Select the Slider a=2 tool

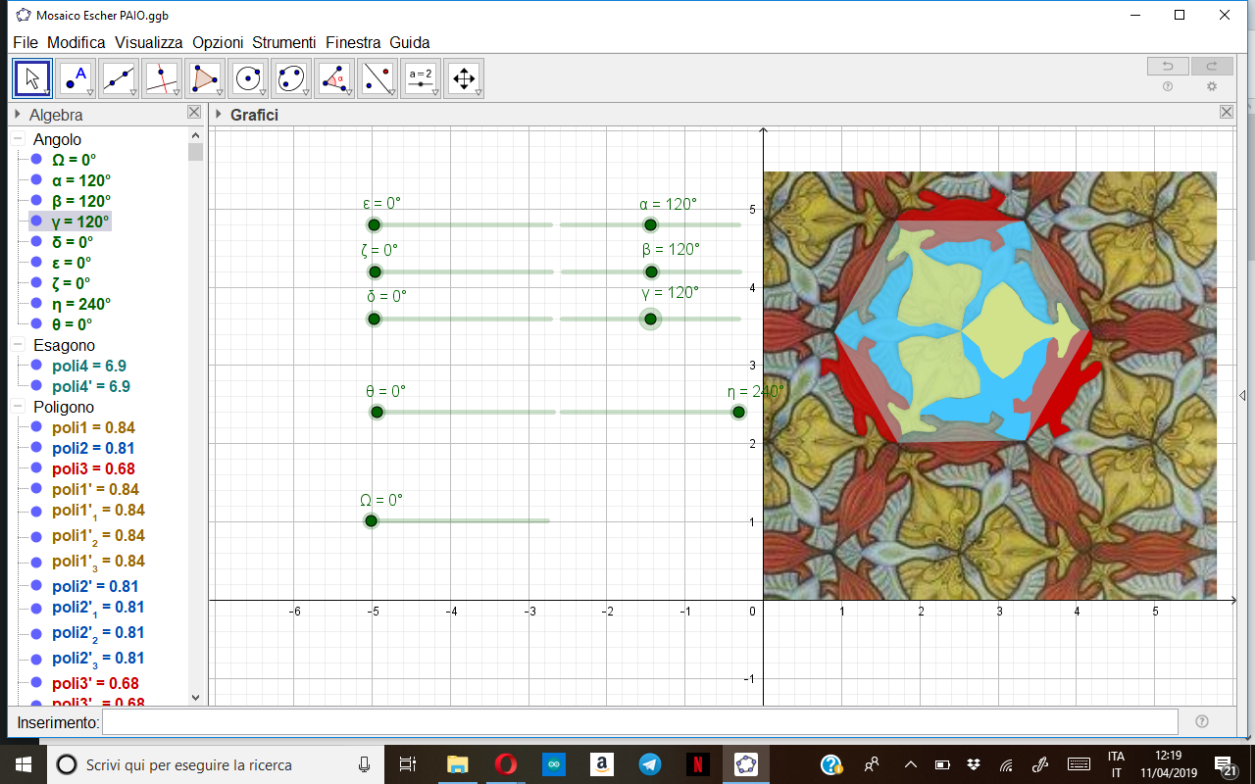tap(420, 78)
